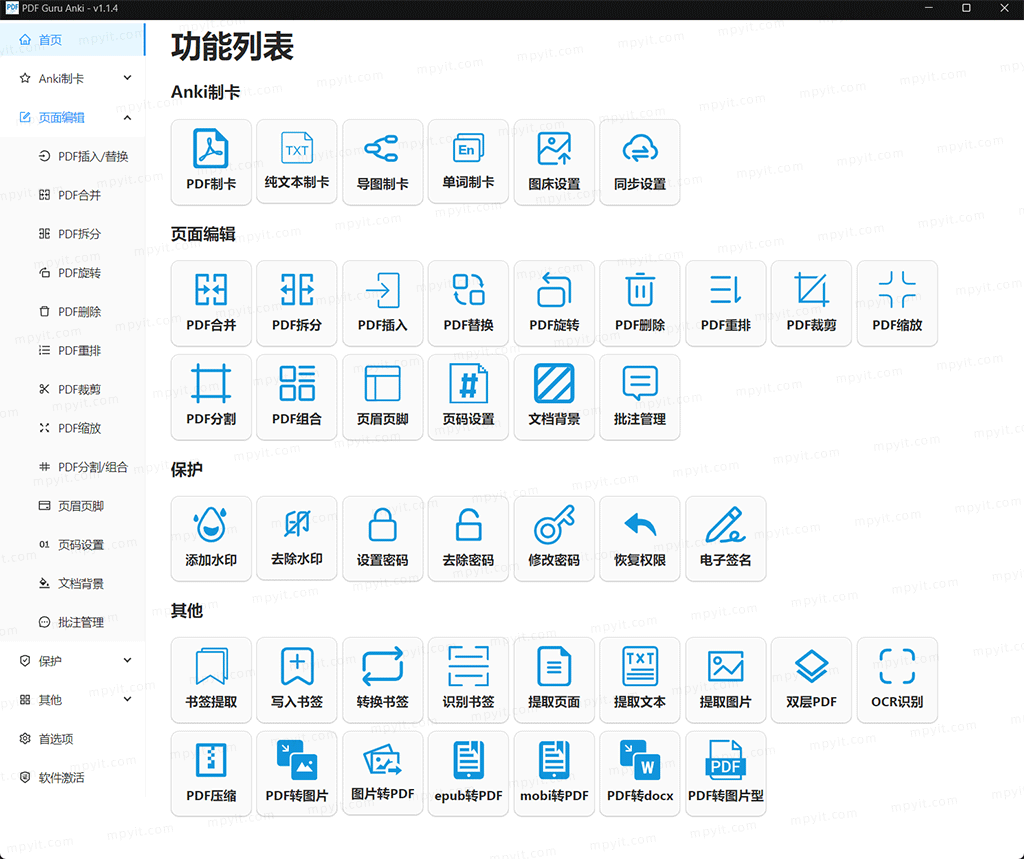The image size is (1024, 859).
Task: Select the PDF合并 tile in the grid
Action: point(211,303)
